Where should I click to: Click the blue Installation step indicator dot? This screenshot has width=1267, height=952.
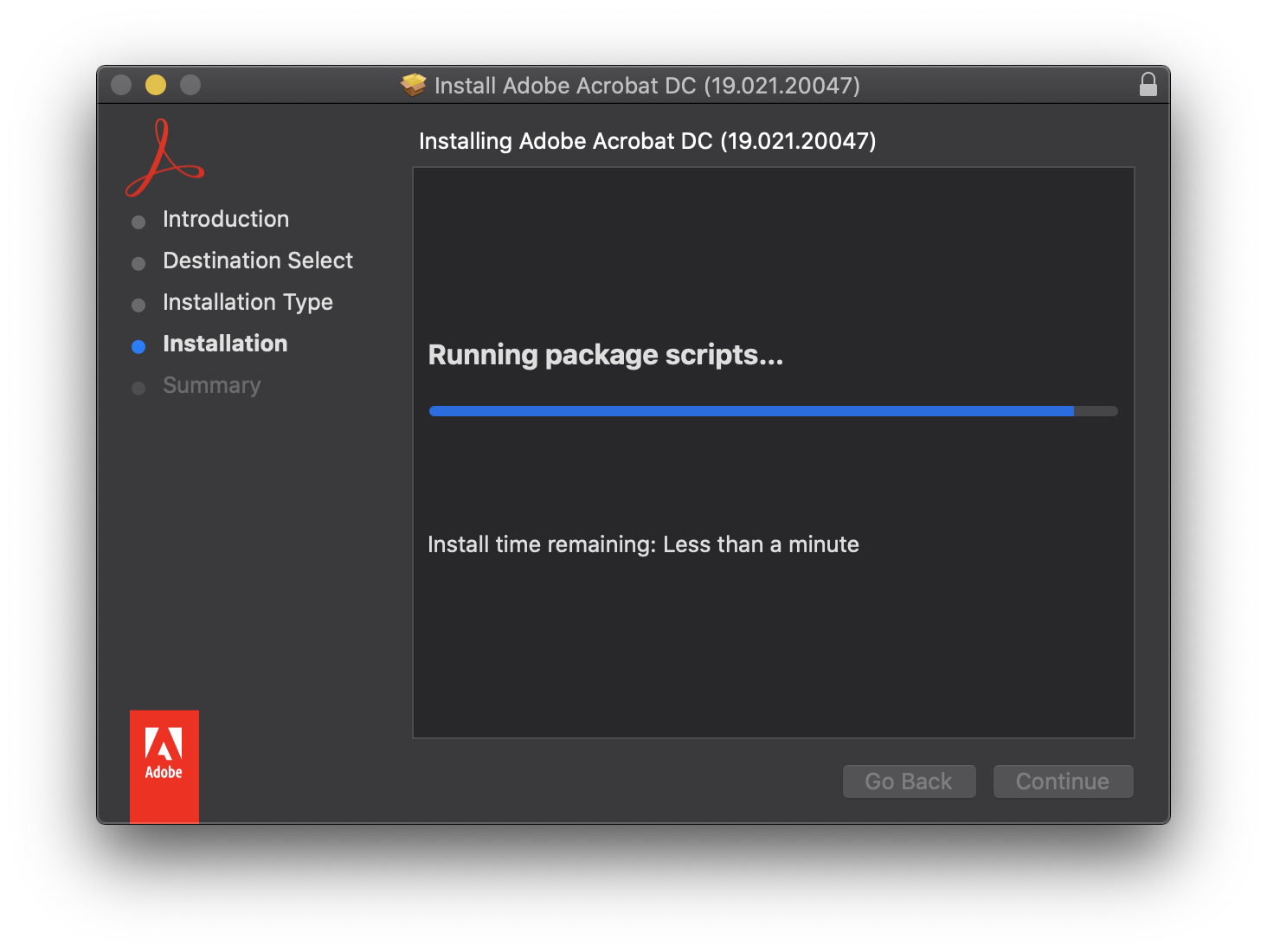138,346
